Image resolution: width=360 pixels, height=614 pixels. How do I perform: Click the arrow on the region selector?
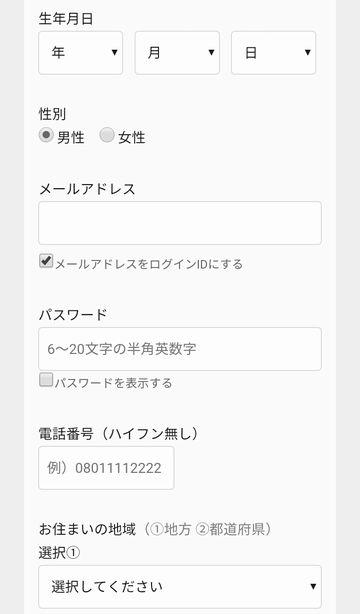tap(313, 587)
